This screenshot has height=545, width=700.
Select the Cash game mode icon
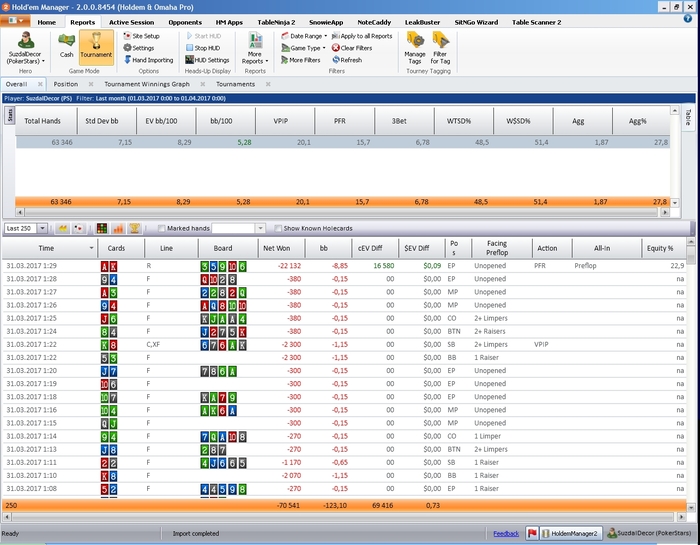pos(67,46)
